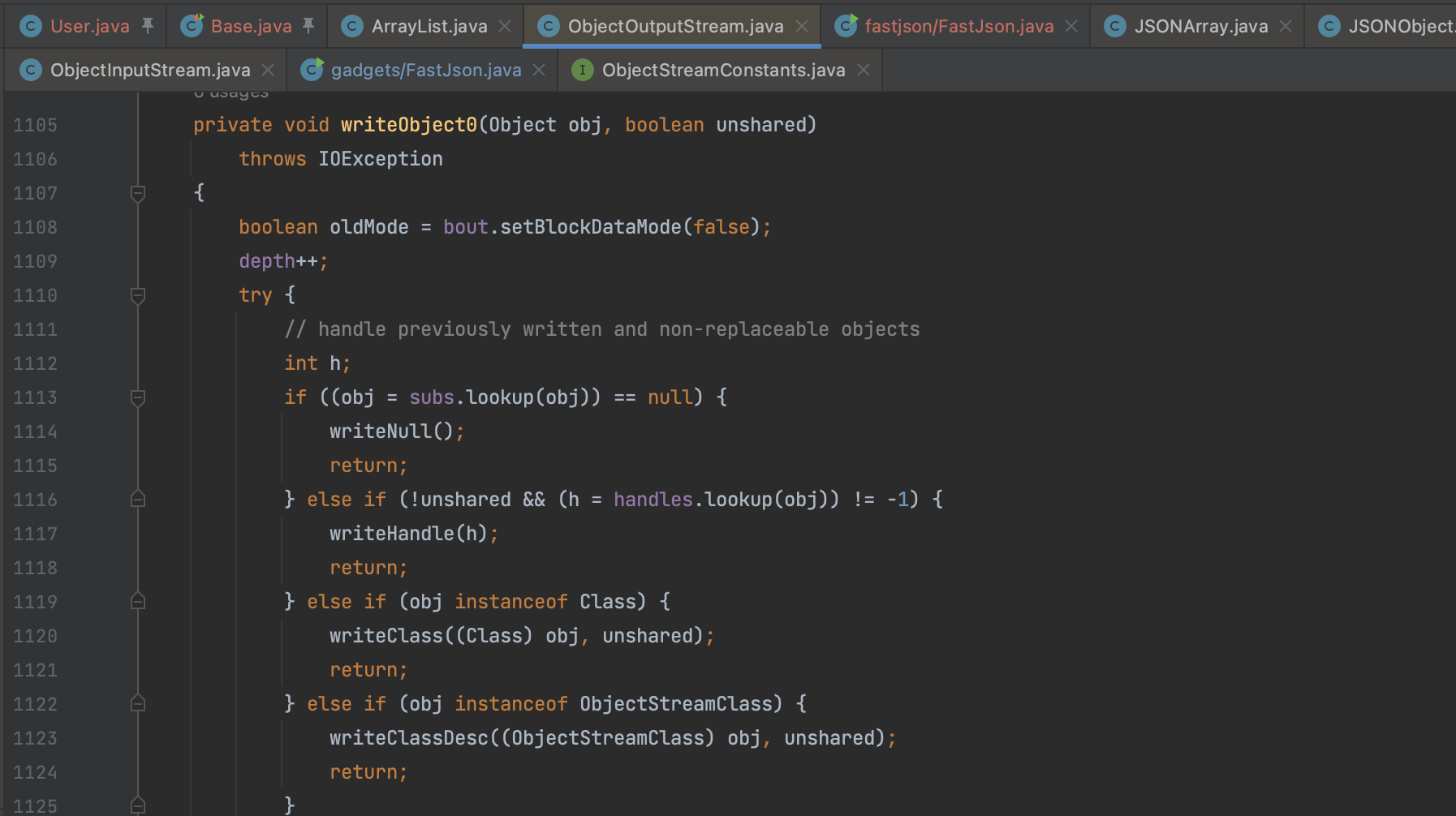This screenshot has height=816, width=1456.
Task: Click the handles.lookup(obj) call
Action: (721, 500)
